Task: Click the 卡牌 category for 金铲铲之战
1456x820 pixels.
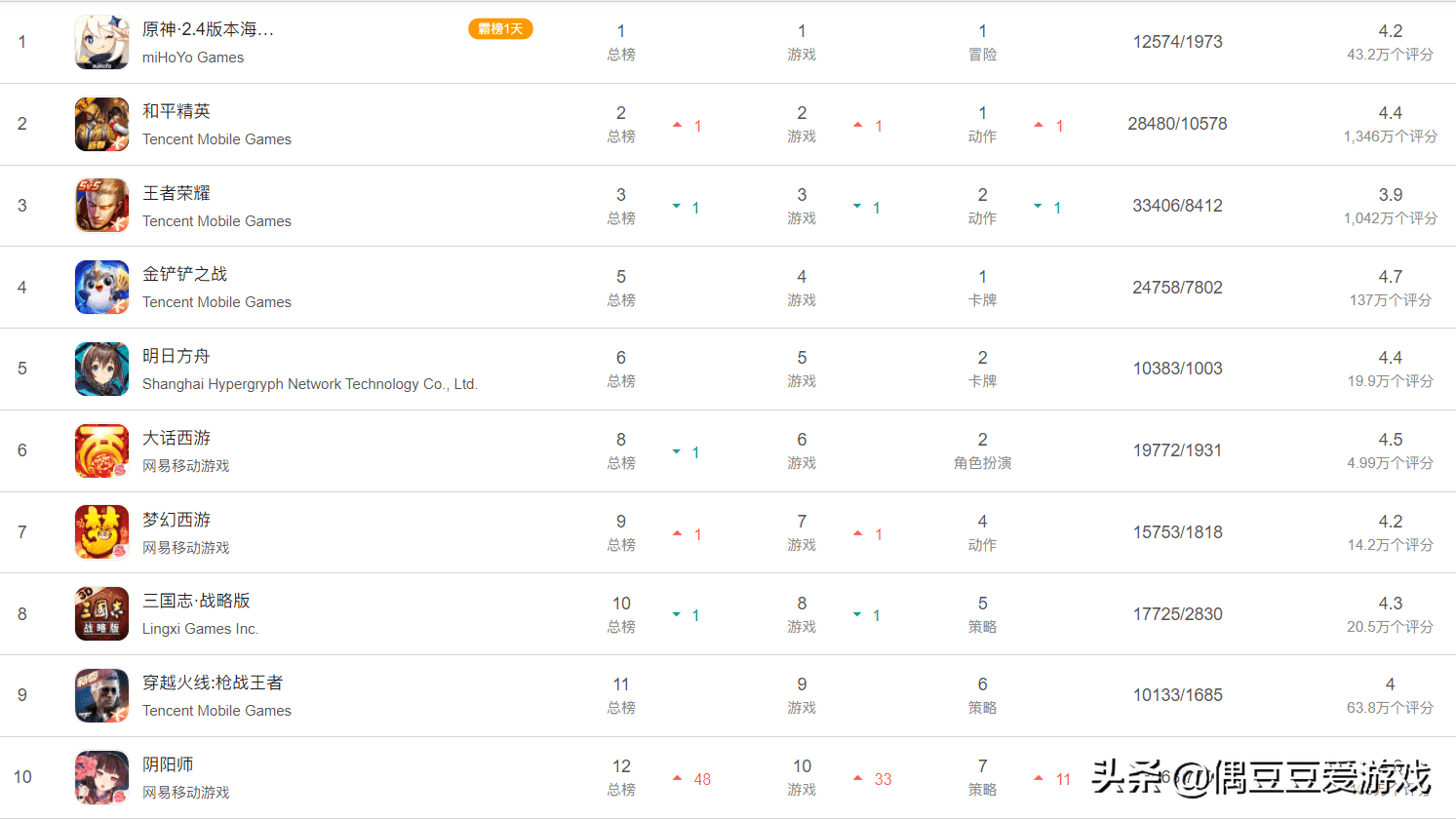Action: tap(982, 300)
